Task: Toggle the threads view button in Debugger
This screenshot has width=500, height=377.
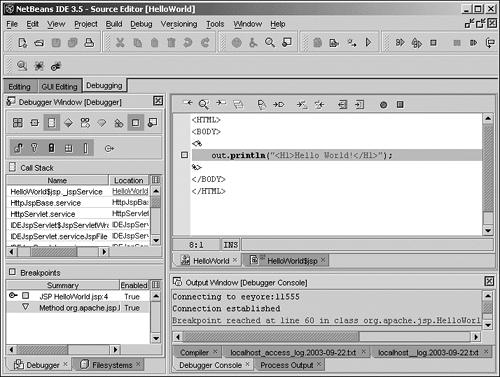Action: [x=35, y=123]
